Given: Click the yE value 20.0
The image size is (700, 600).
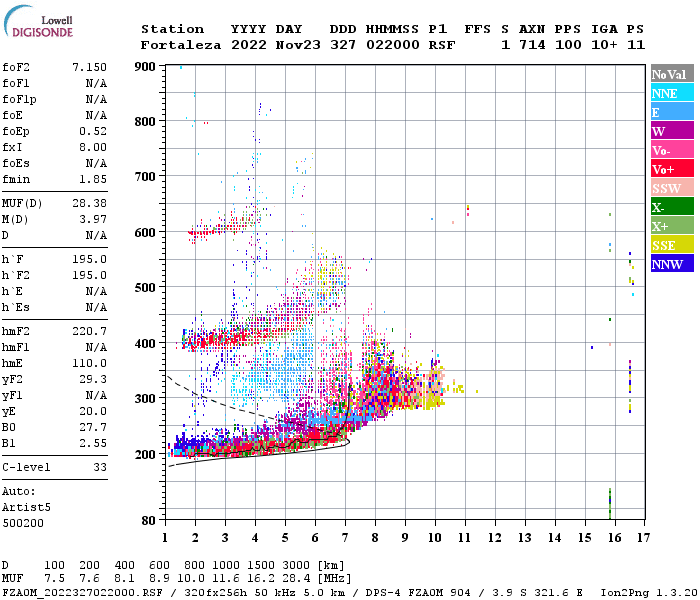Looking at the screenshot, I should tap(93, 412).
